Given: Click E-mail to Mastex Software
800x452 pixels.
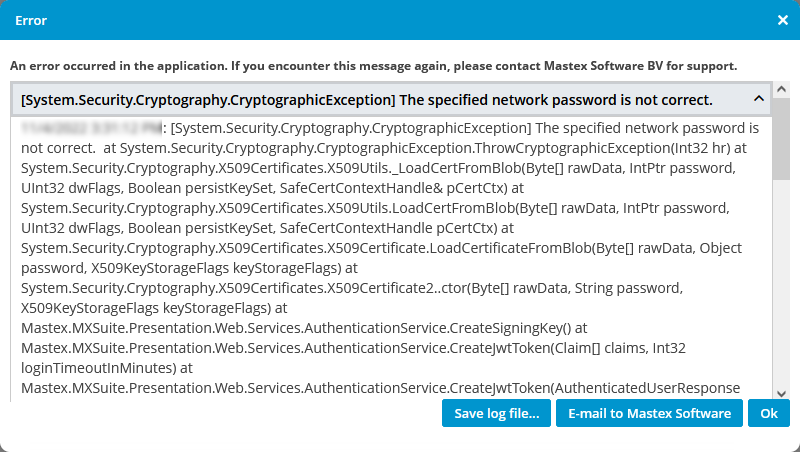Looking at the screenshot, I should tap(649, 413).
